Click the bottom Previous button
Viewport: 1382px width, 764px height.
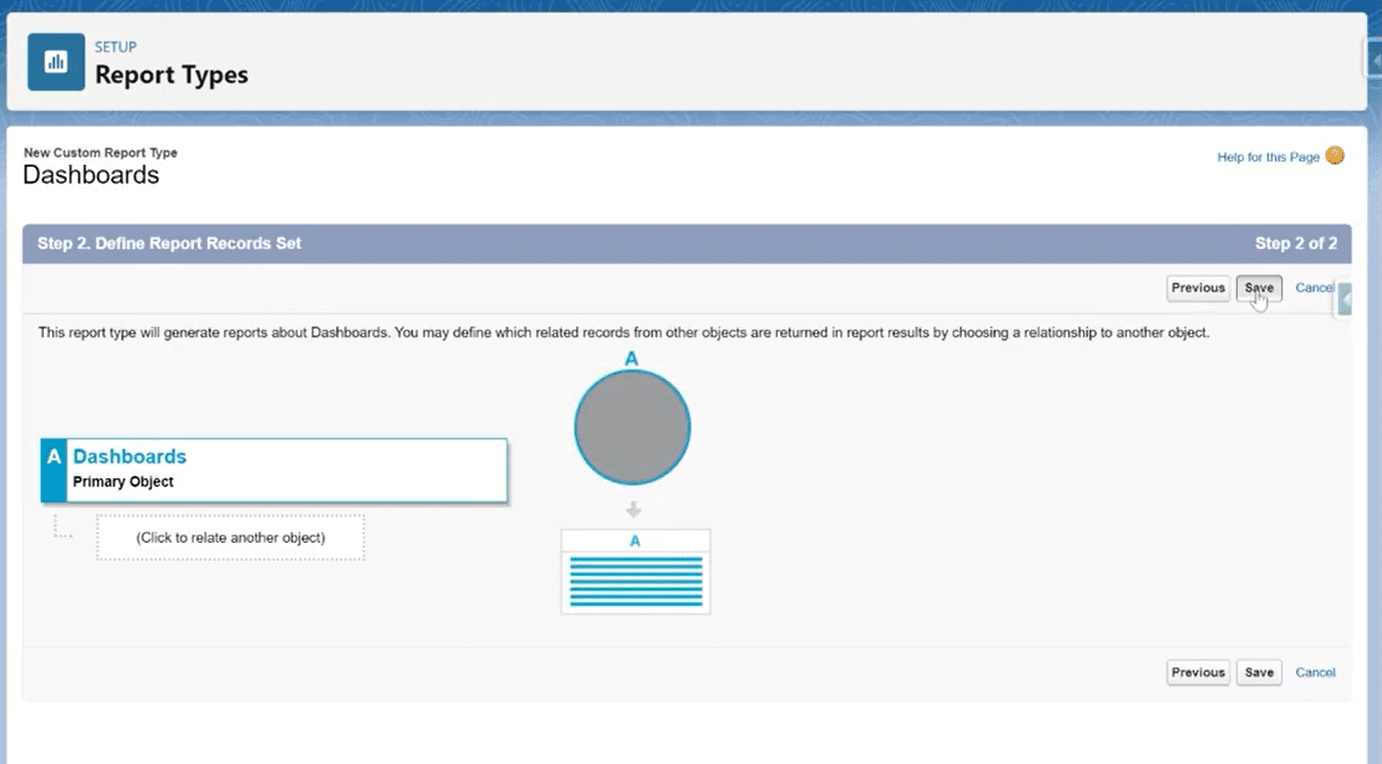click(1198, 672)
